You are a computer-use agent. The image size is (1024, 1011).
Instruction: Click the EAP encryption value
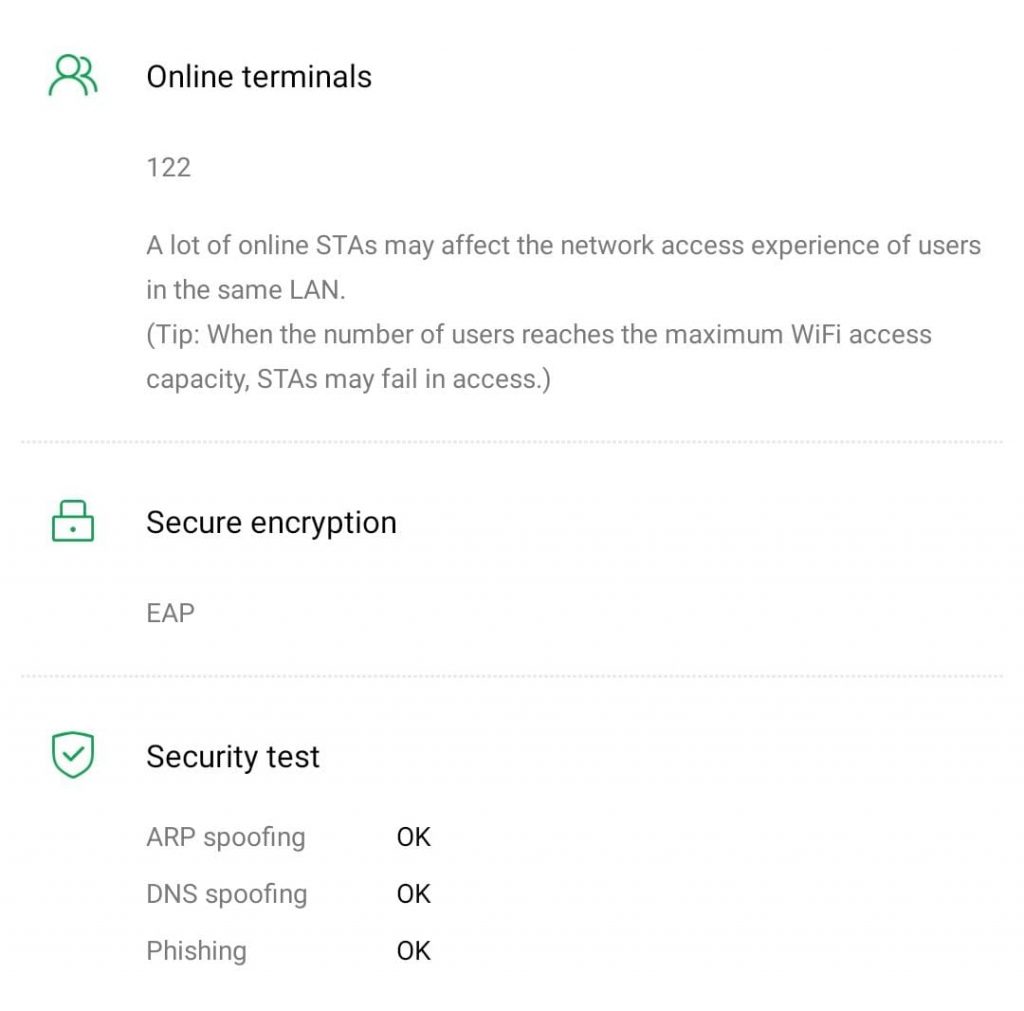click(x=170, y=612)
